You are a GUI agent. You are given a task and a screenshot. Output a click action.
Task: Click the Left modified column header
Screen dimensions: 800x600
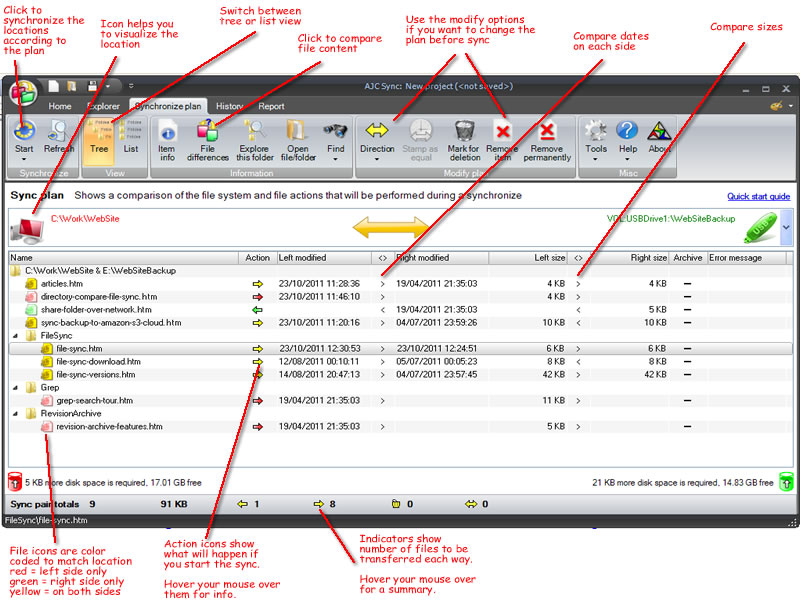pos(323,258)
